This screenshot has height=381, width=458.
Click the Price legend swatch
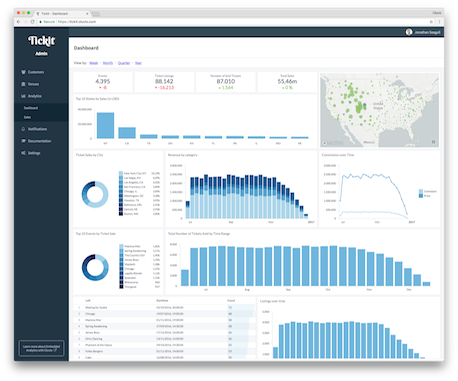[421, 196]
